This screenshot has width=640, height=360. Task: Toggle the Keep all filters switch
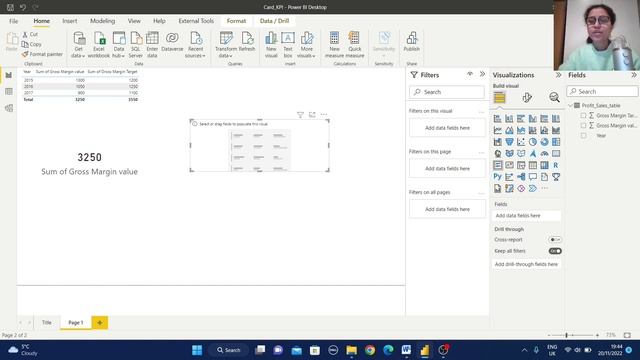pyautogui.click(x=555, y=251)
